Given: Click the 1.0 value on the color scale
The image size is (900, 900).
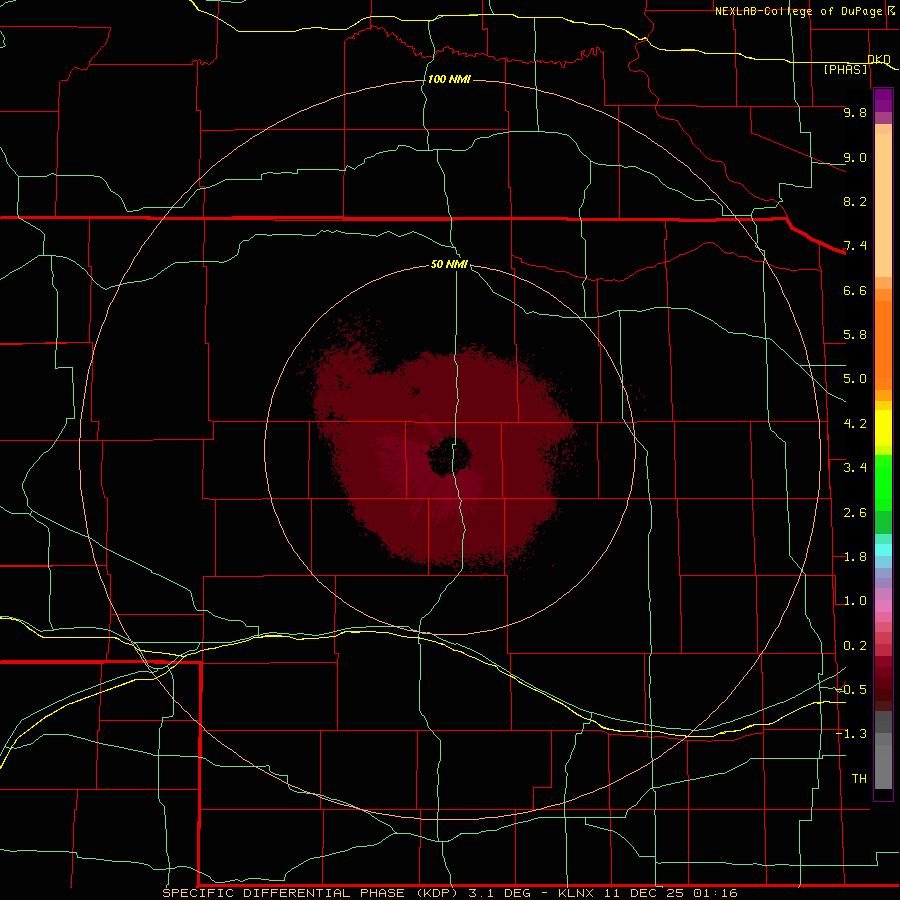Looking at the screenshot, I should (x=855, y=601).
